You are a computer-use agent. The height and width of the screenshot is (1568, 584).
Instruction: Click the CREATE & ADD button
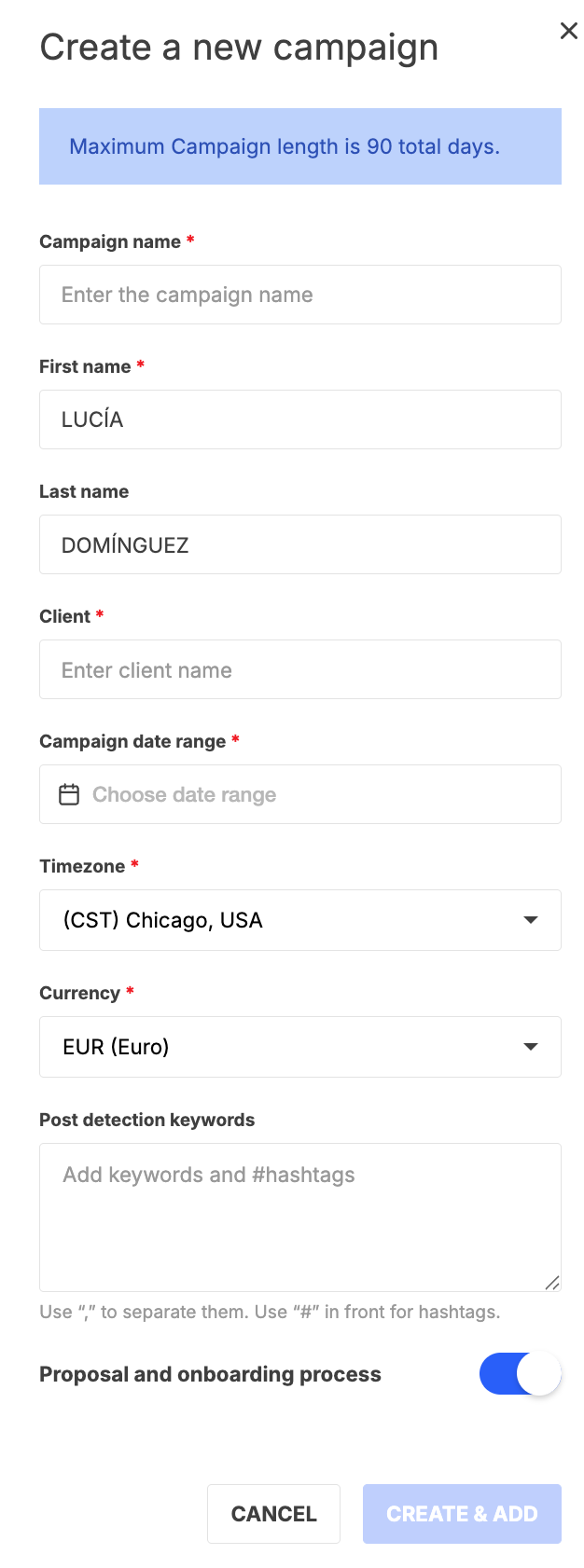pos(462,1514)
